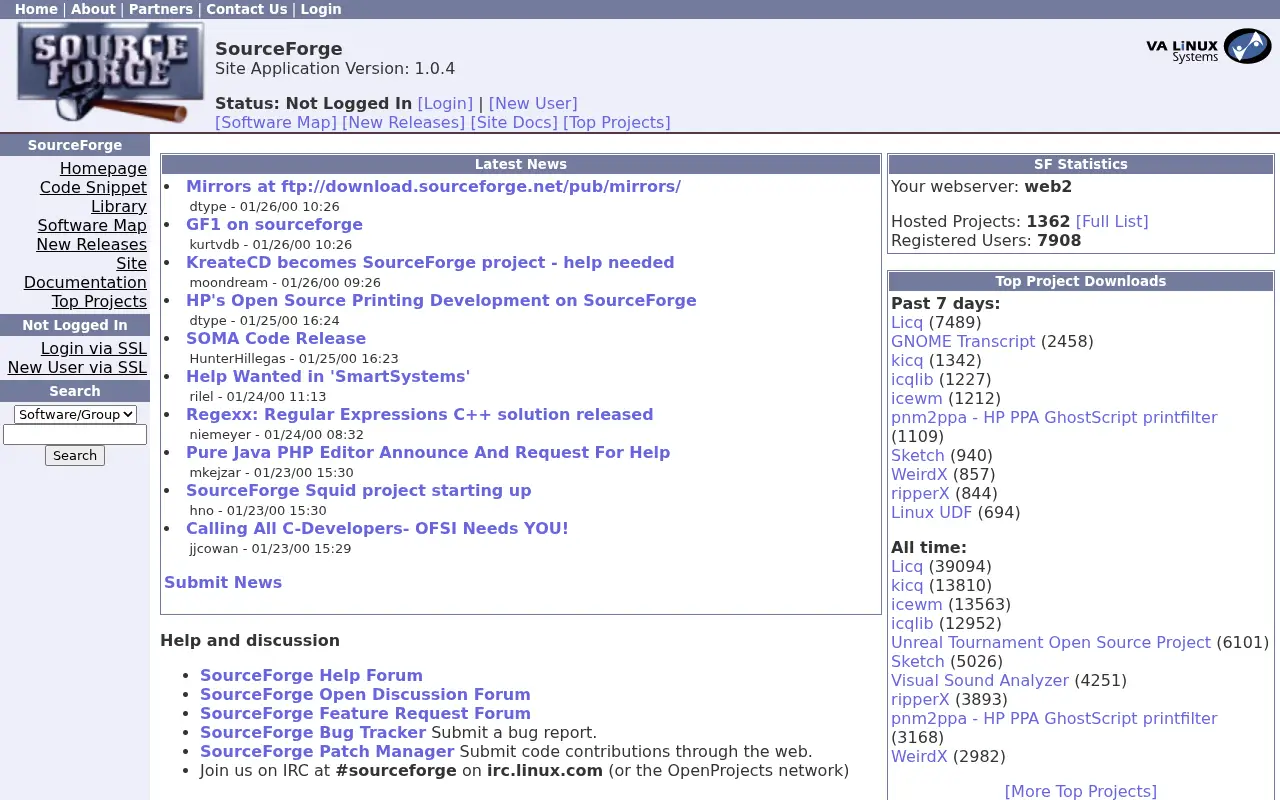
Task: Click the Submit News link
Action: 223,582
